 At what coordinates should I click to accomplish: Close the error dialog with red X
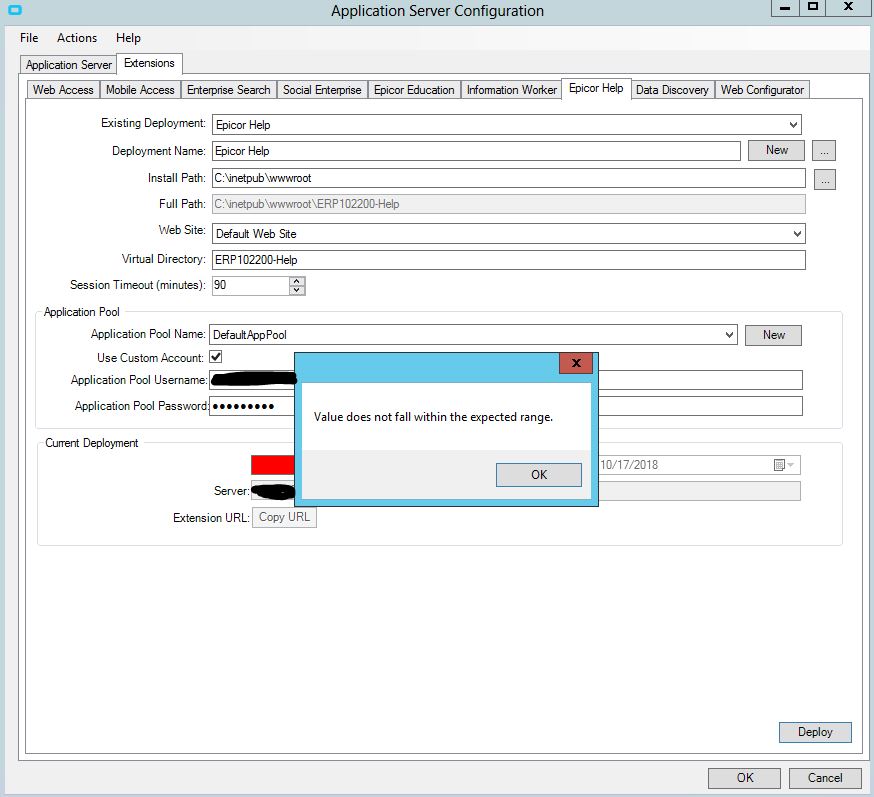pos(576,363)
